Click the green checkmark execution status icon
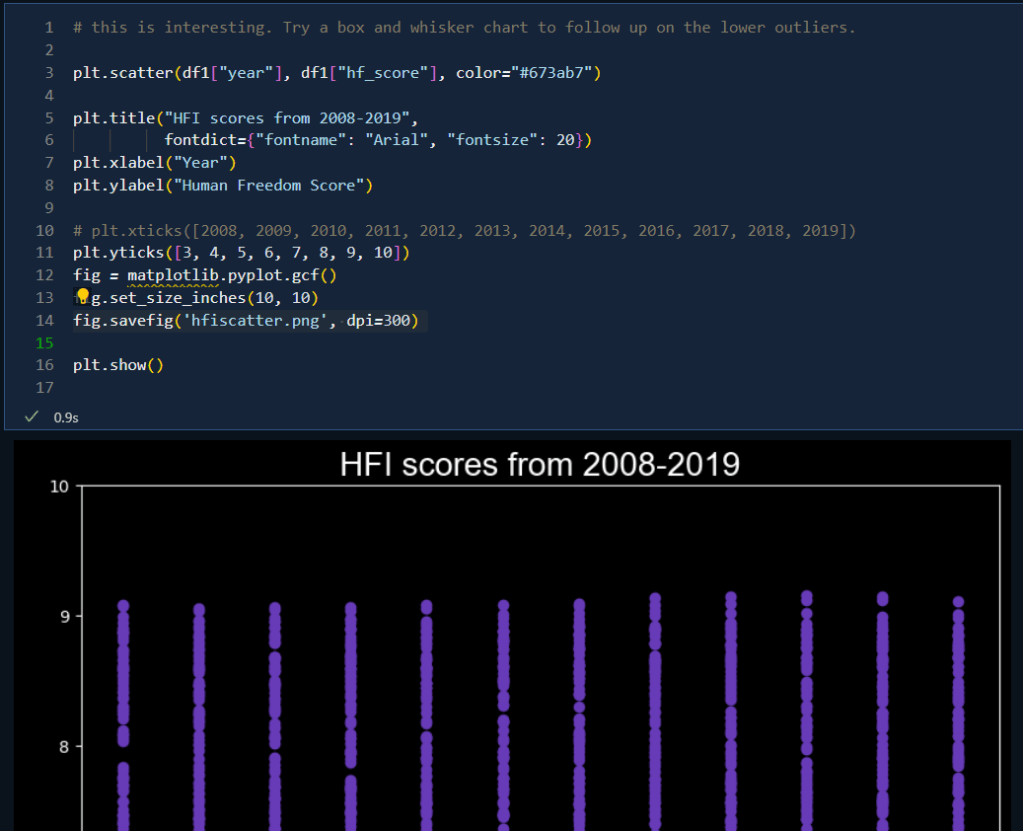 pos(31,416)
